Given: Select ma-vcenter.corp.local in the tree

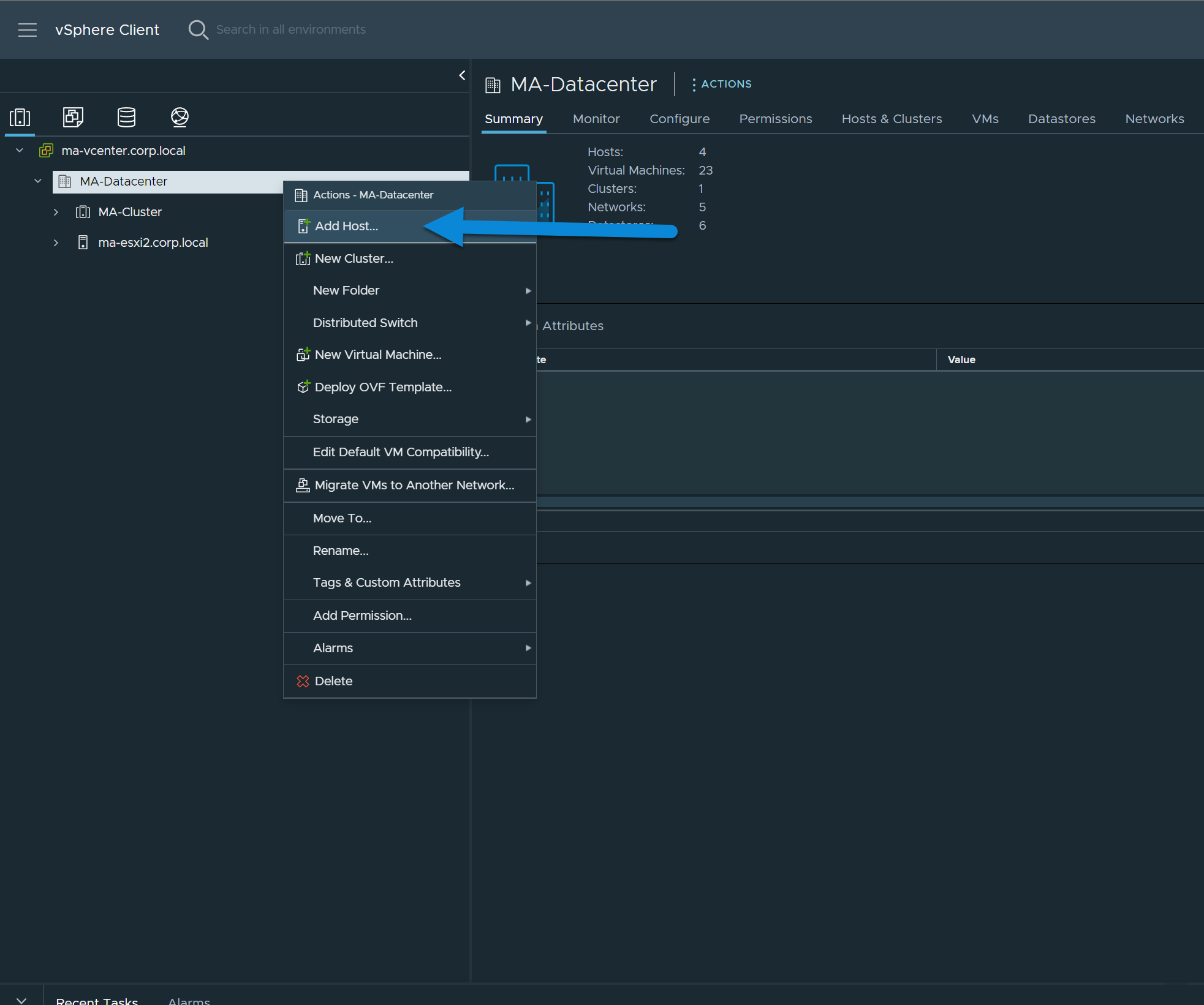Looking at the screenshot, I should 123,151.
